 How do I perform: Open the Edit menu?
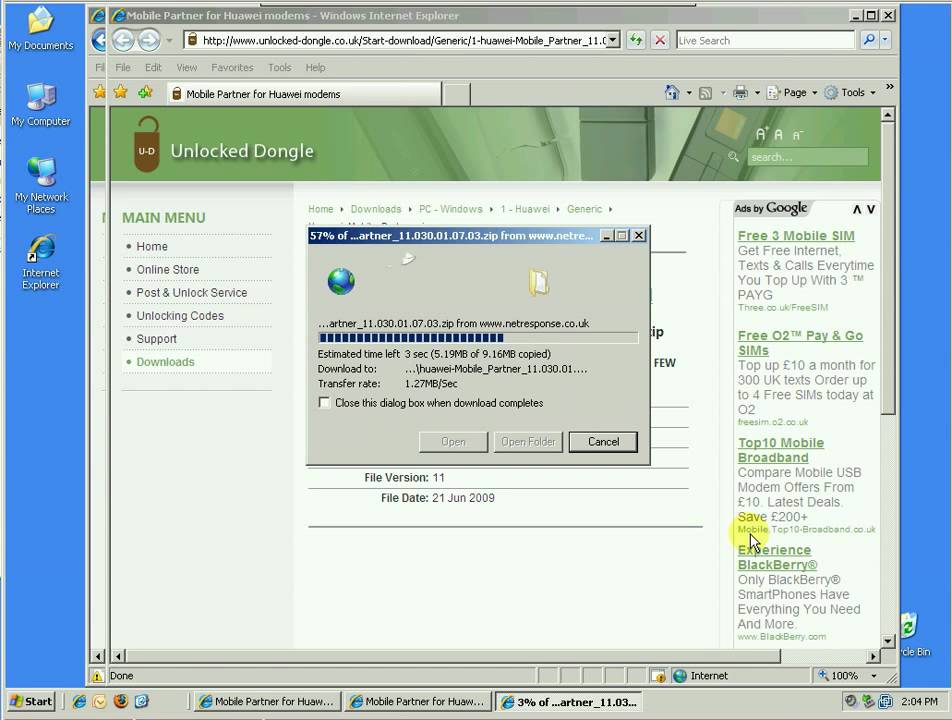(153, 67)
